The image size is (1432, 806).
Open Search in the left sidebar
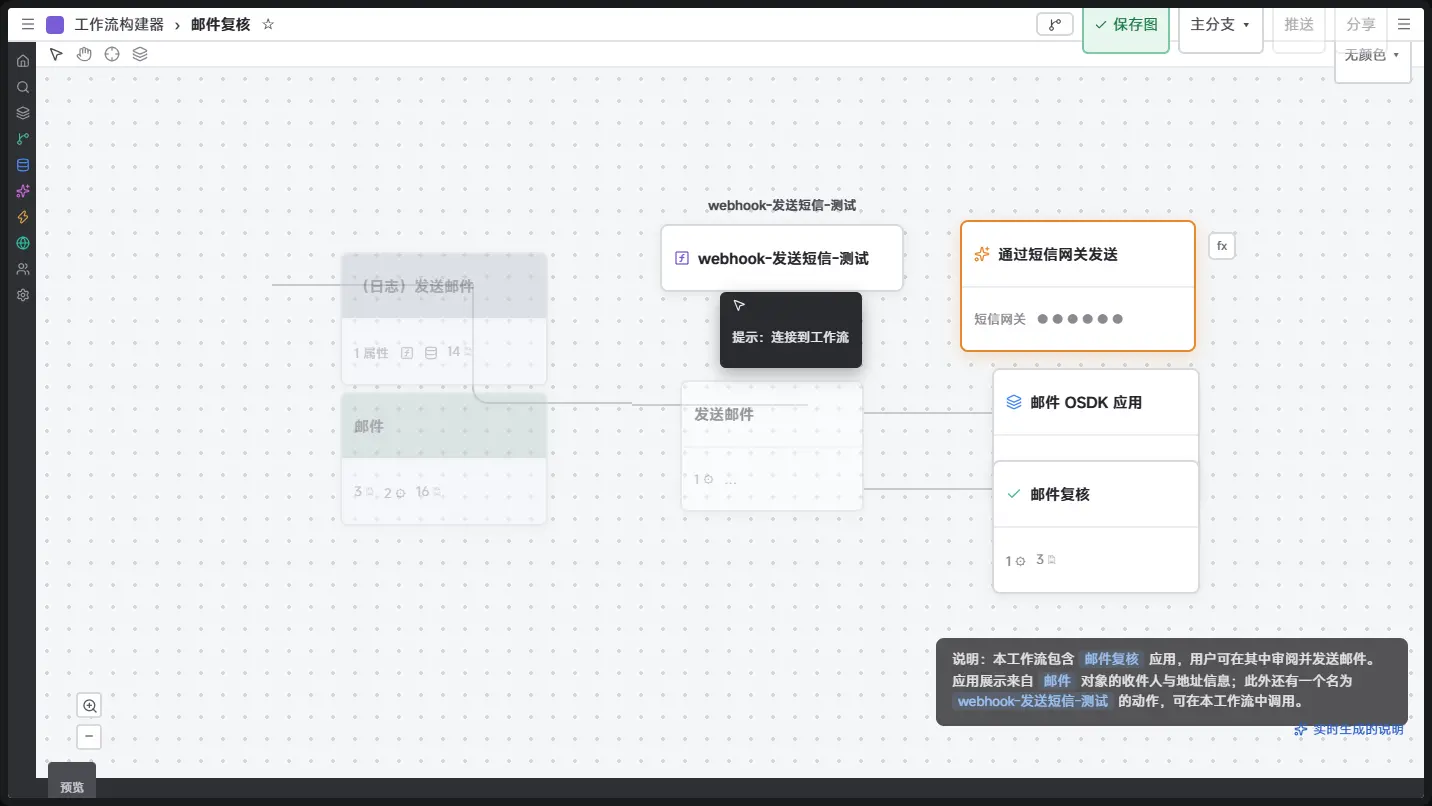point(23,87)
